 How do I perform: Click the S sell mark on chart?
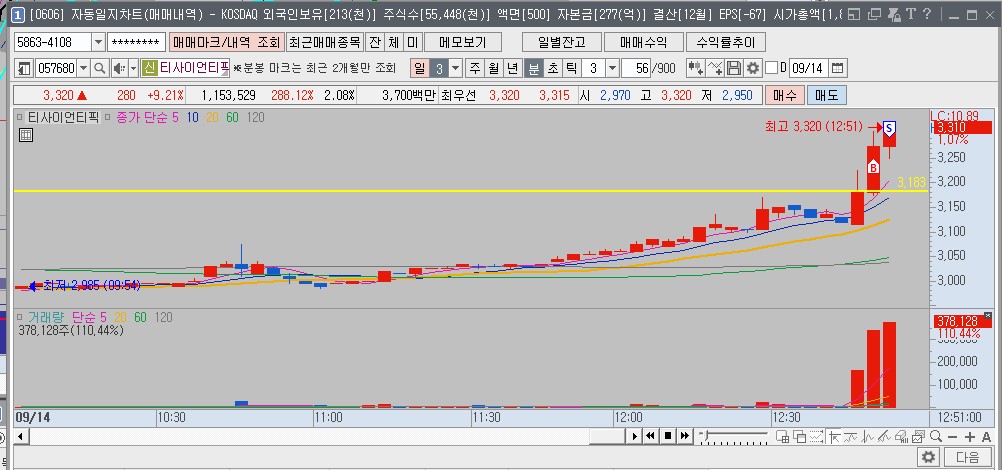point(890,127)
